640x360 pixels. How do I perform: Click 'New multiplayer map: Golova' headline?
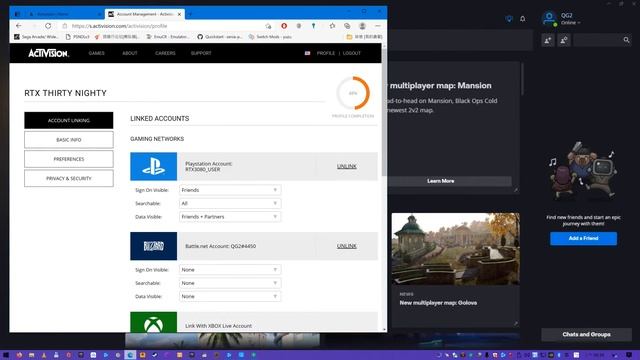tap(438, 303)
